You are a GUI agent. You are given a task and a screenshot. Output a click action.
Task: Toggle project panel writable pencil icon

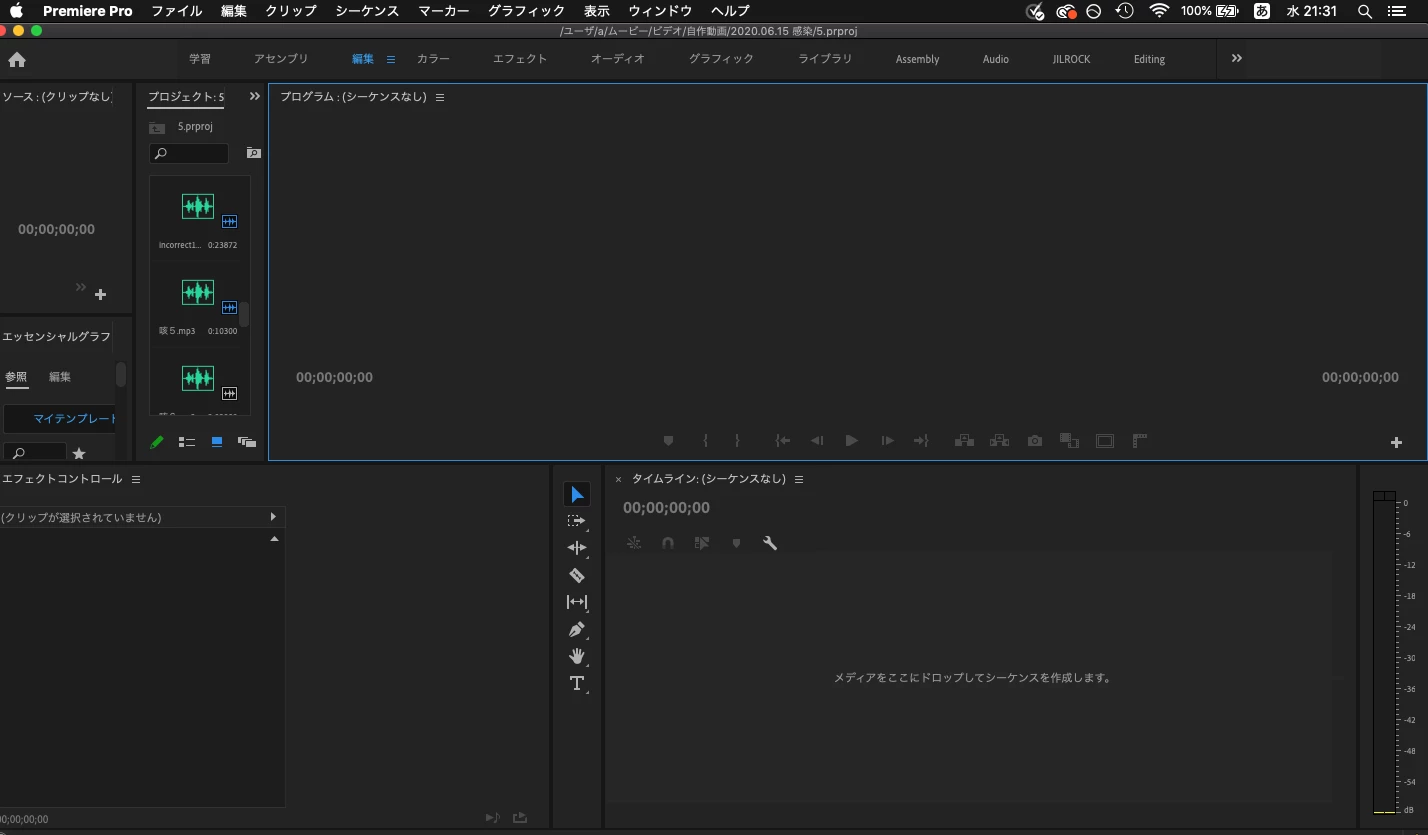point(156,442)
